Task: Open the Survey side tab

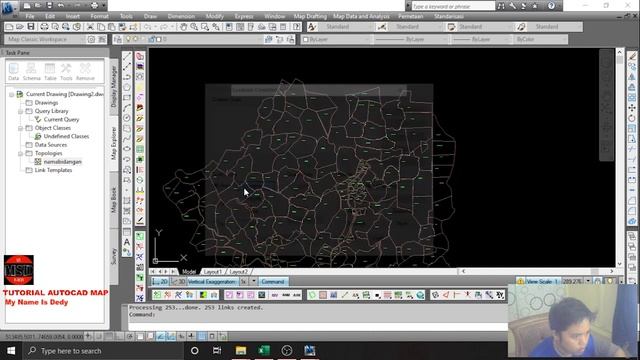Action: pyautogui.click(x=113, y=256)
